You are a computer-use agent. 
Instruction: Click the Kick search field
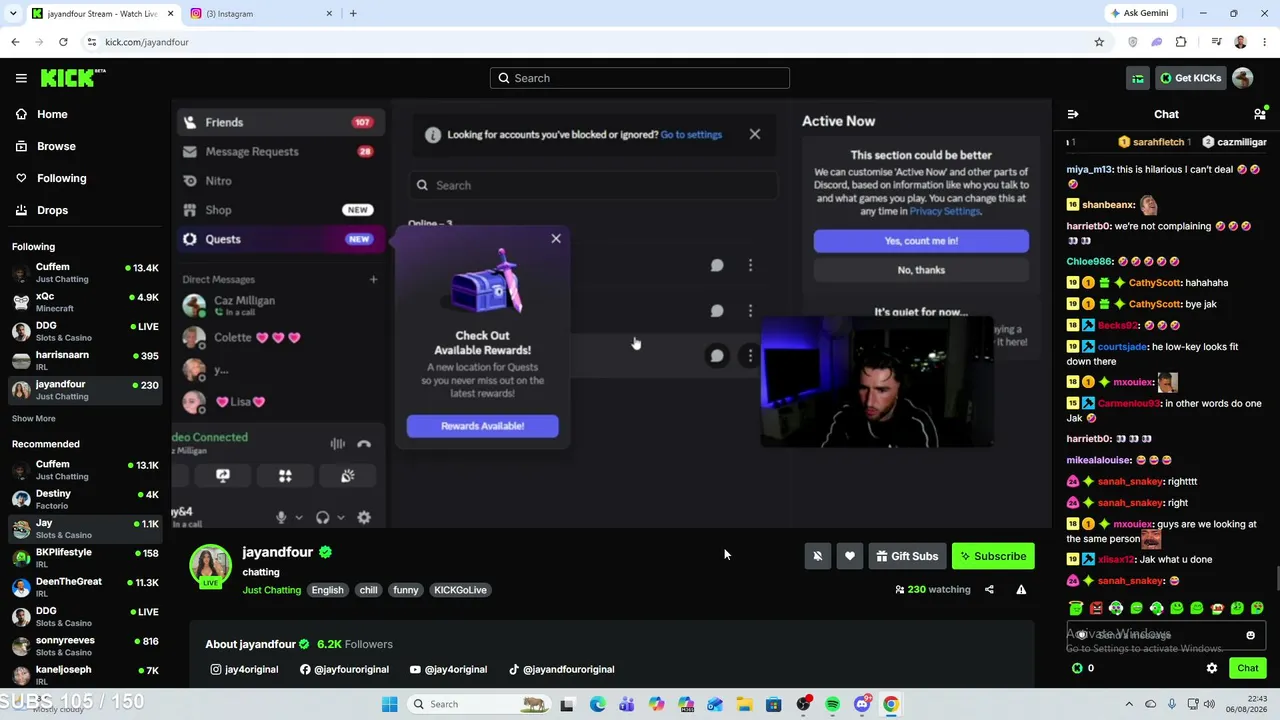click(640, 78)
